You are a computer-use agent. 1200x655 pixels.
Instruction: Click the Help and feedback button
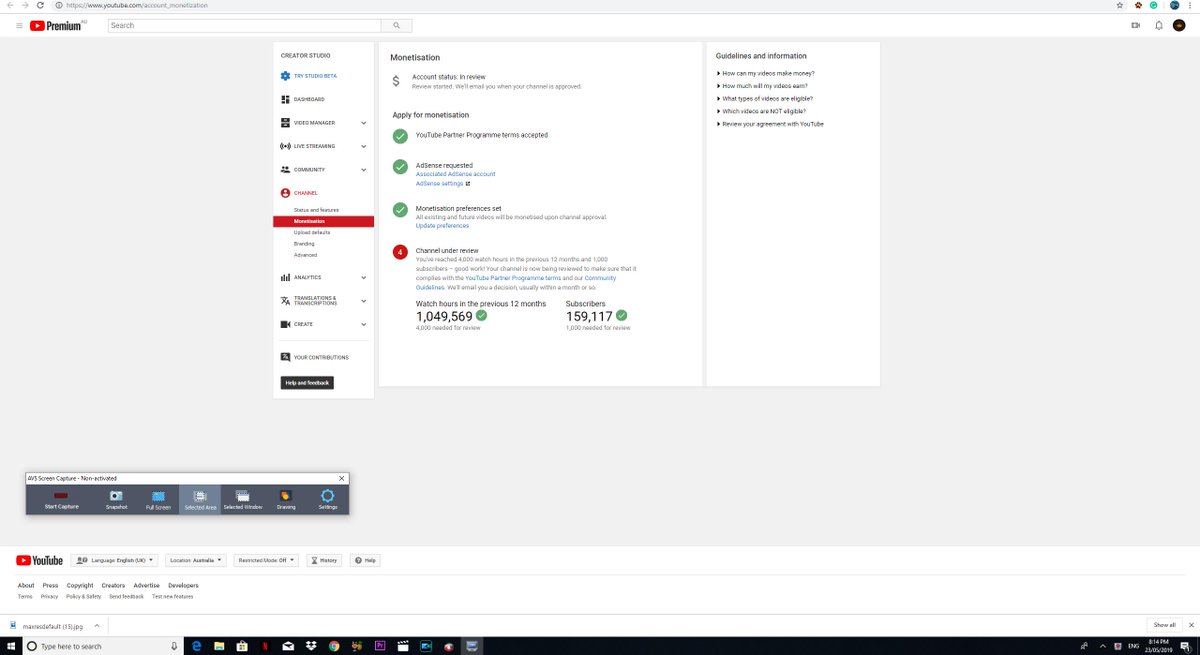[x=307, y=383]
